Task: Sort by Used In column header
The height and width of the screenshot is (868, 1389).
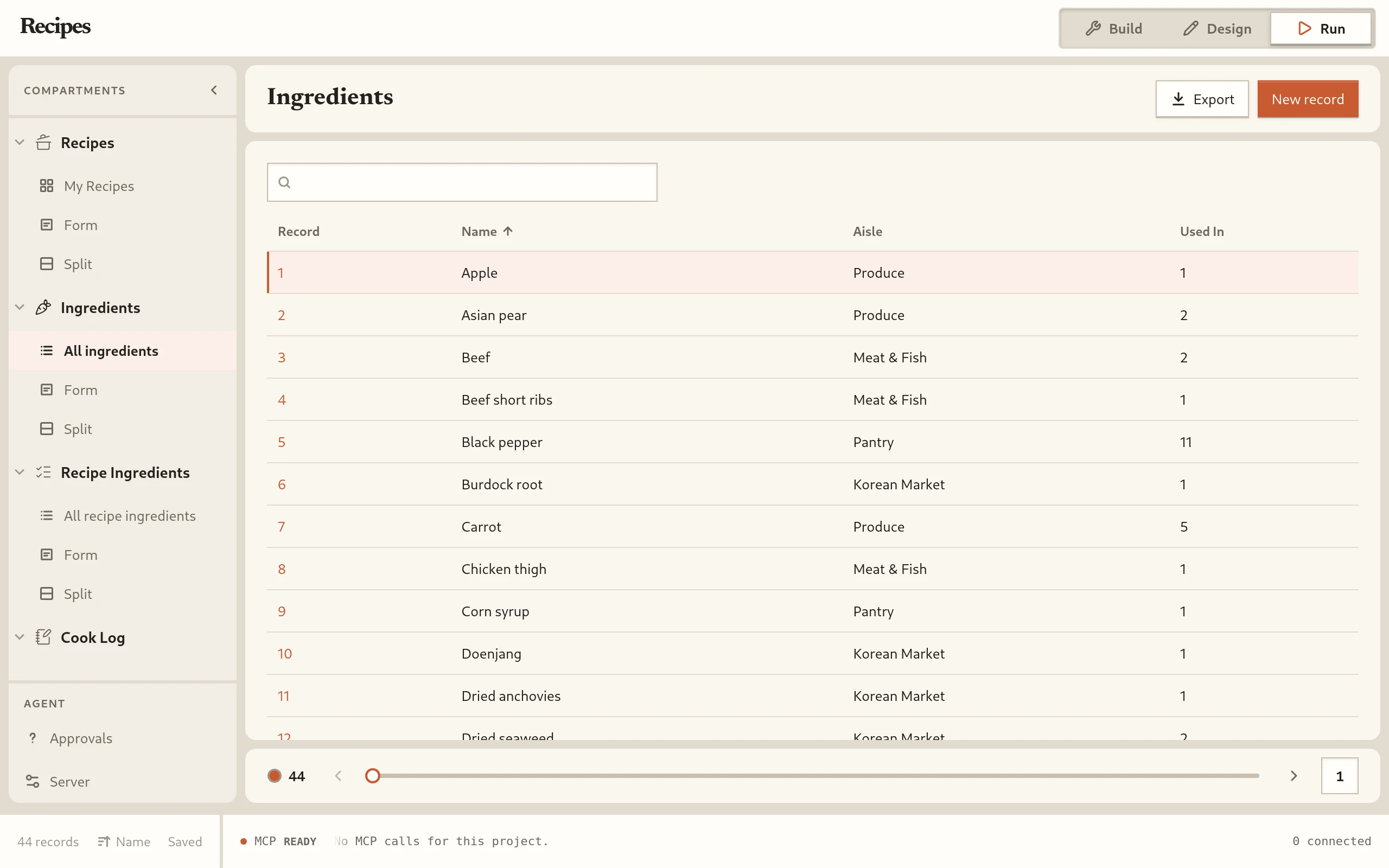Action: [x=1201, y=231]
